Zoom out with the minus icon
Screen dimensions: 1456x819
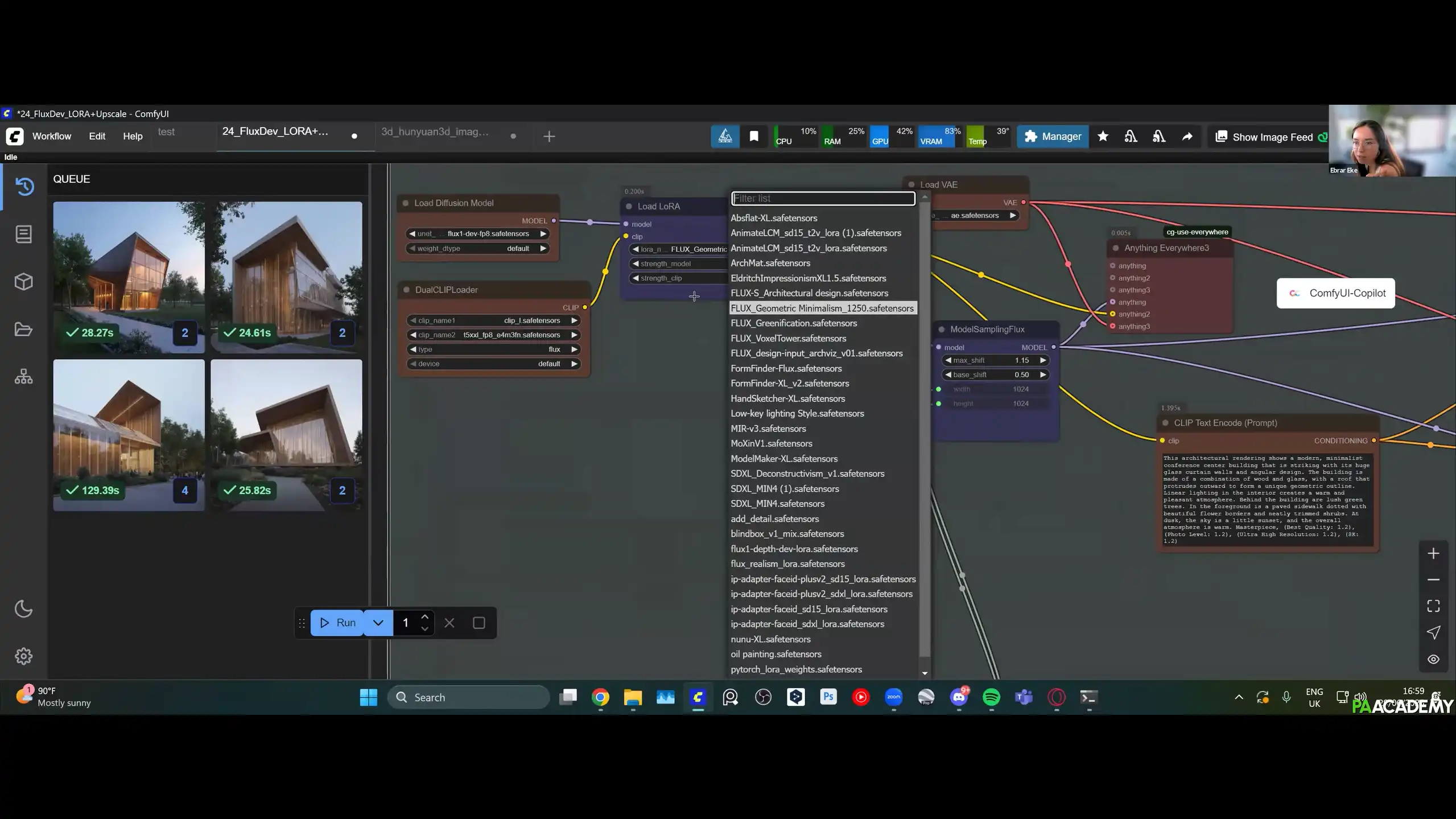1433,580
